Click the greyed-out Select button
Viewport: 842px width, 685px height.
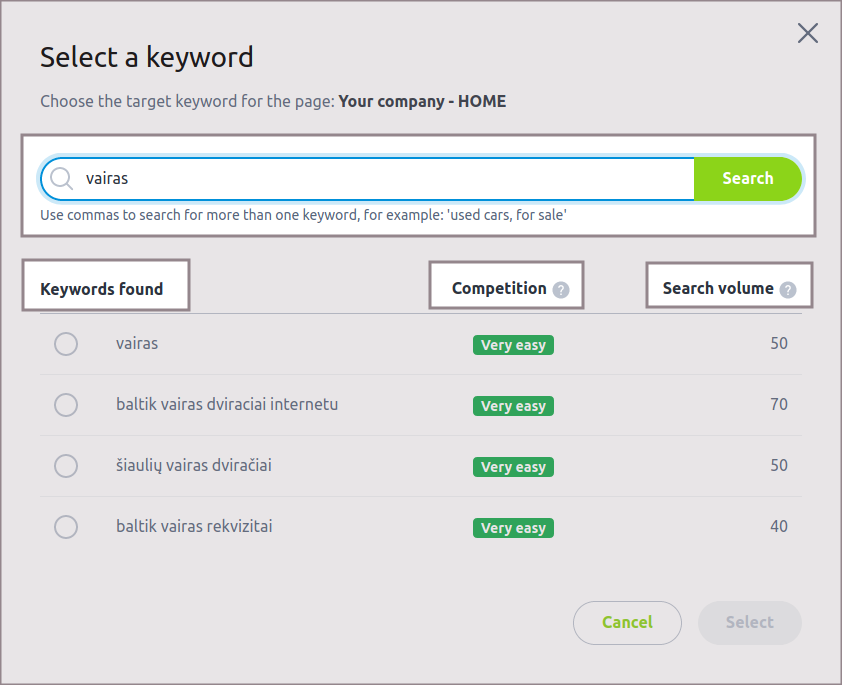click(x=749, y=622)
